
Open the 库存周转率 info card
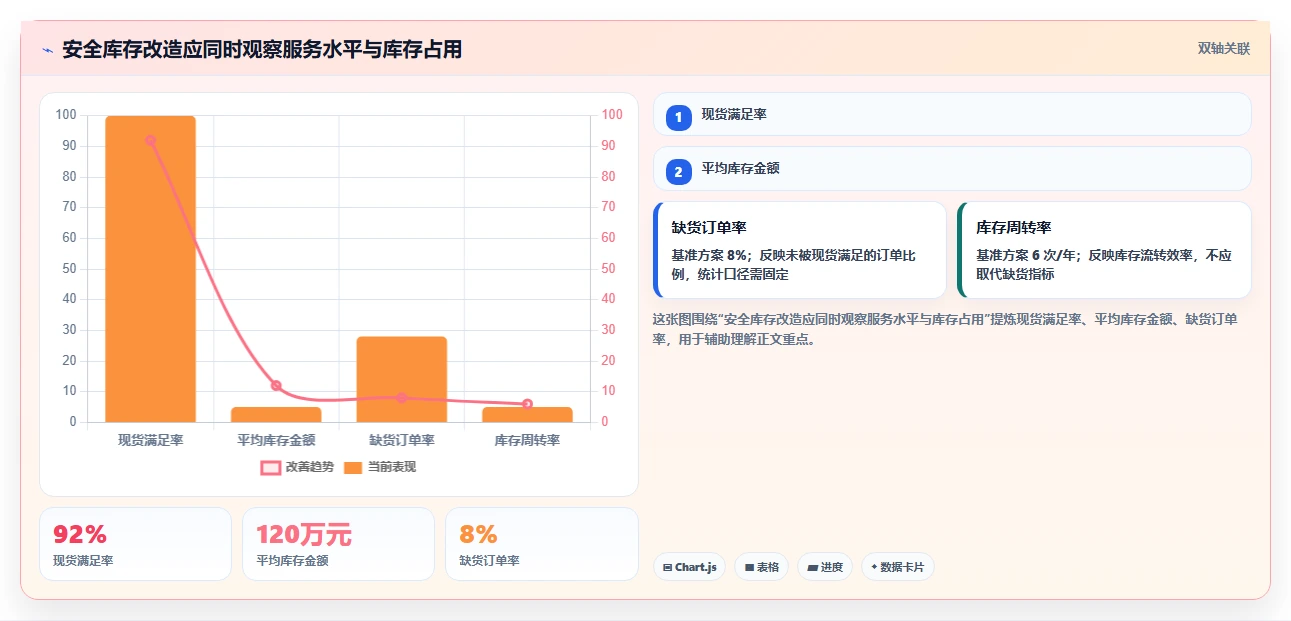[1104, 250]
